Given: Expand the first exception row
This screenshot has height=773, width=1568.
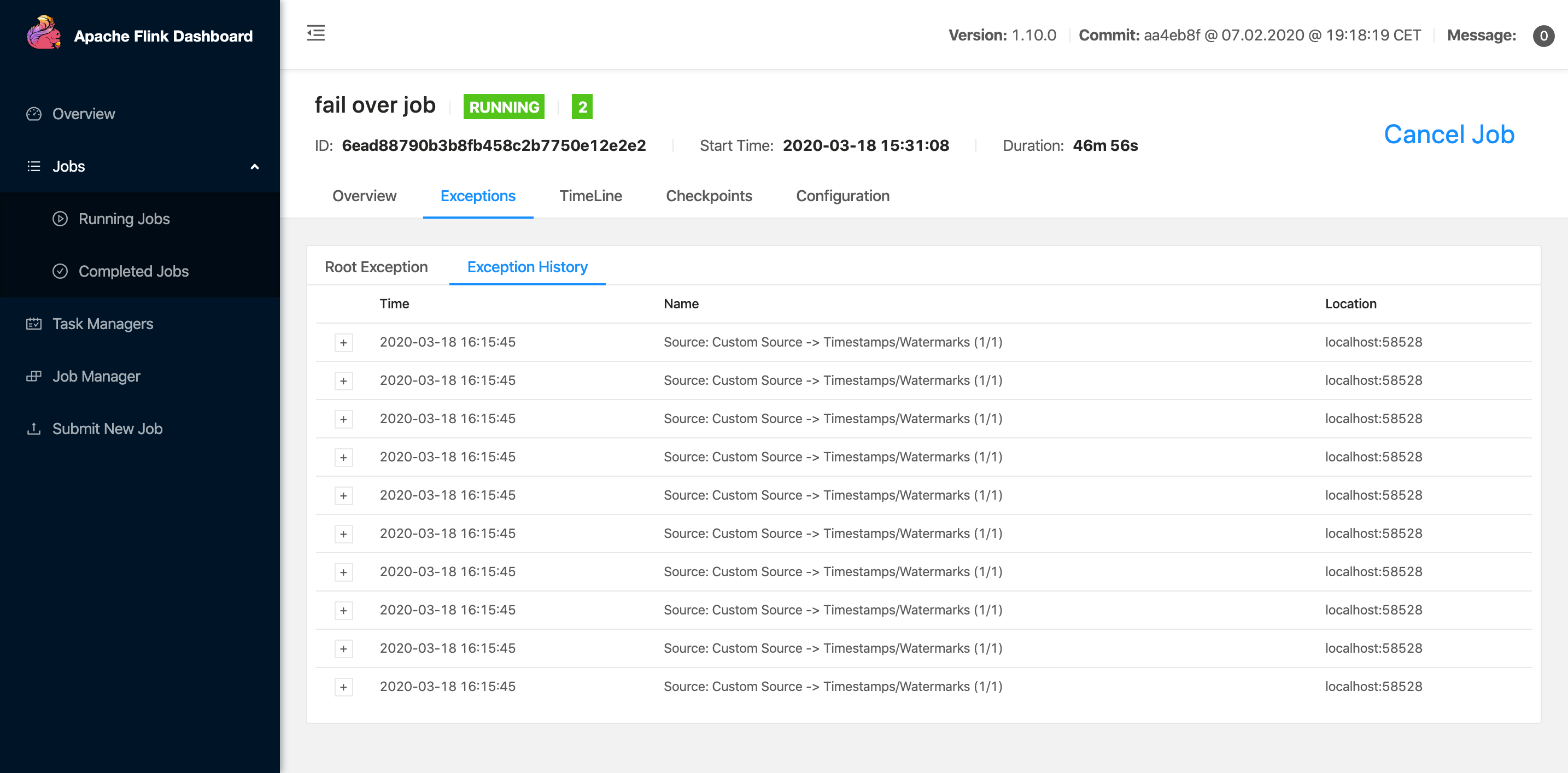Looking at the screenshot, I should point(343,343).
